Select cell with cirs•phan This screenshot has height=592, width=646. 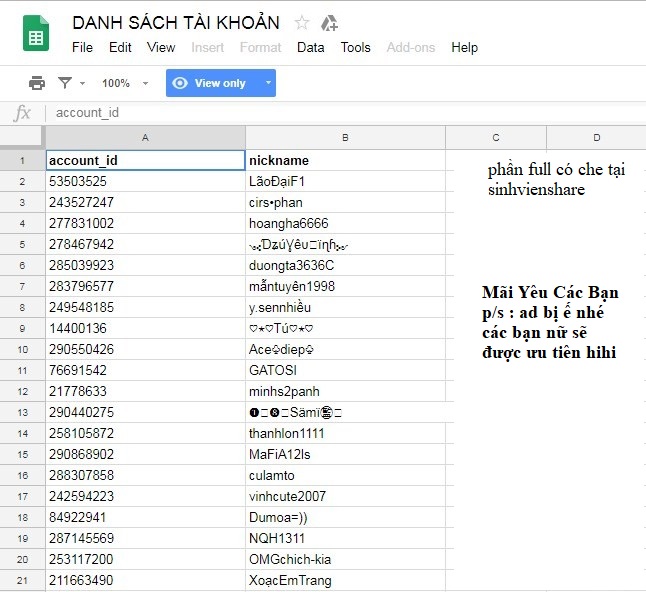pos(345,202)
